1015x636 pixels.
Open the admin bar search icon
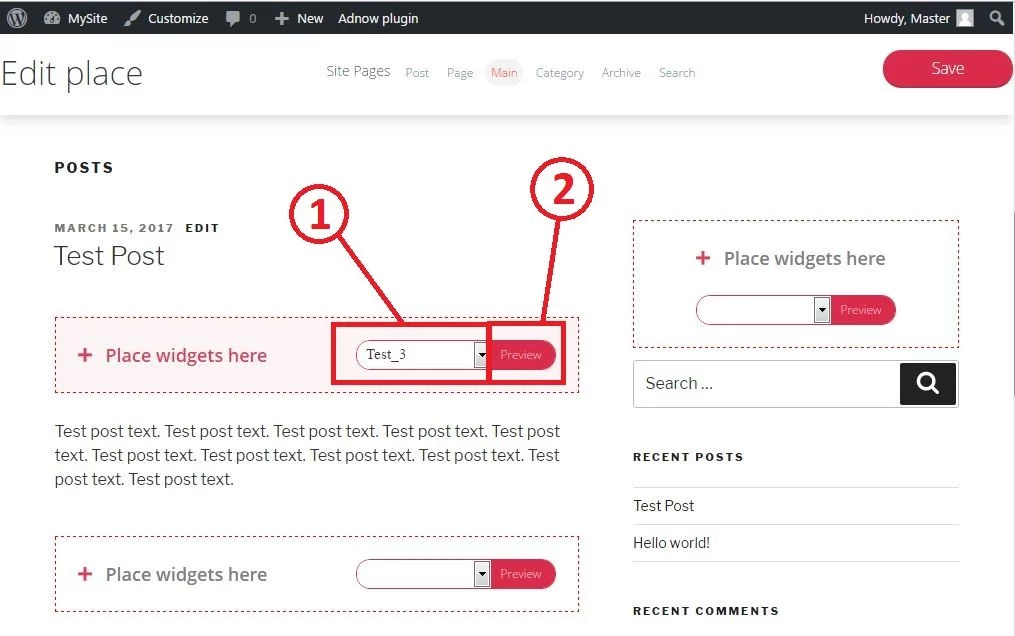pos(996,17)
